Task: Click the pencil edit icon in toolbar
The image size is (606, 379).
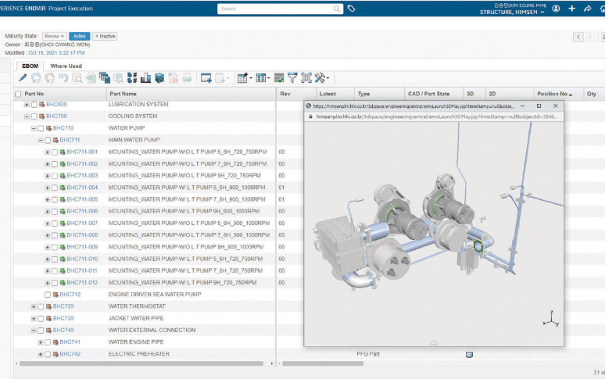Action: click(23, 78)
